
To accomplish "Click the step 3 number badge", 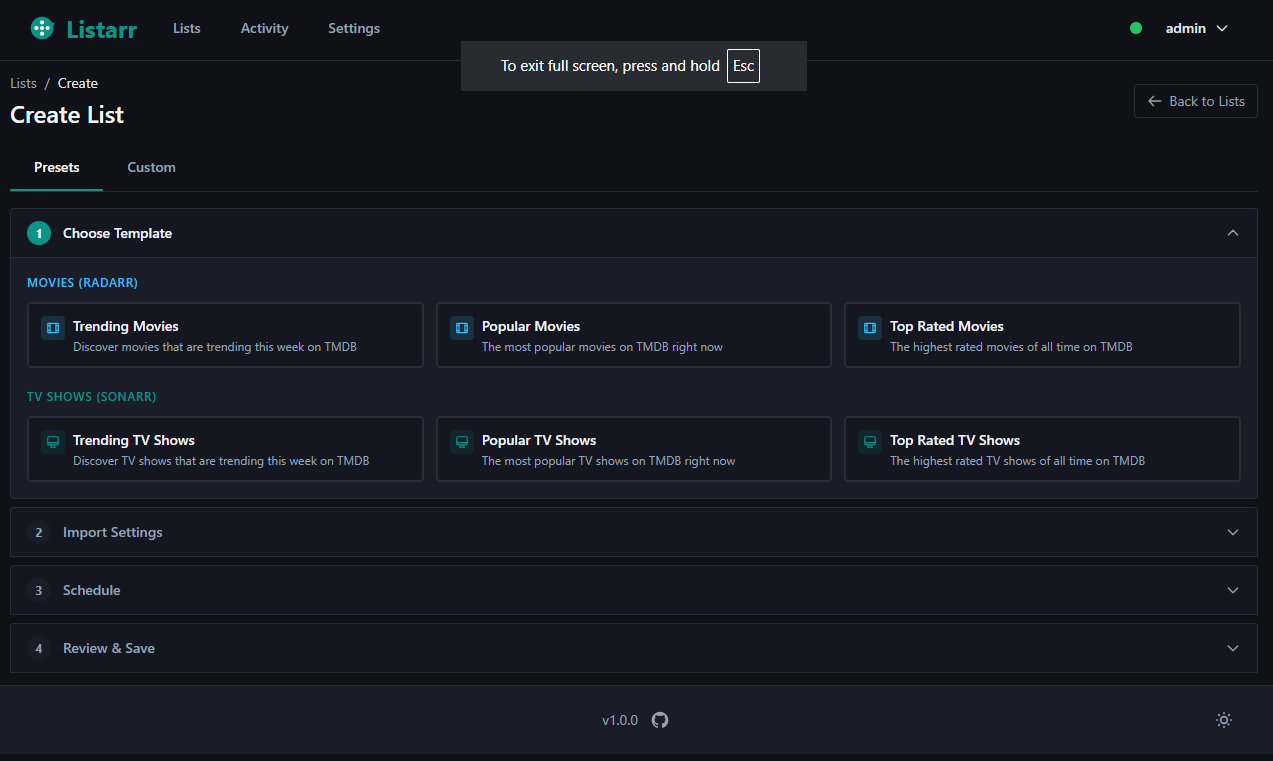I will point(39,590).
